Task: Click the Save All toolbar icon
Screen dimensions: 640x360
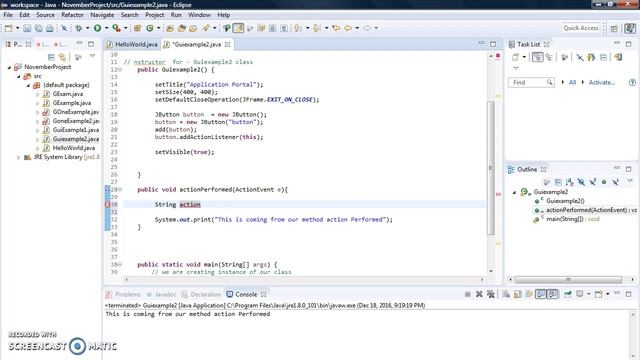Action: click(x=38, y=28)
